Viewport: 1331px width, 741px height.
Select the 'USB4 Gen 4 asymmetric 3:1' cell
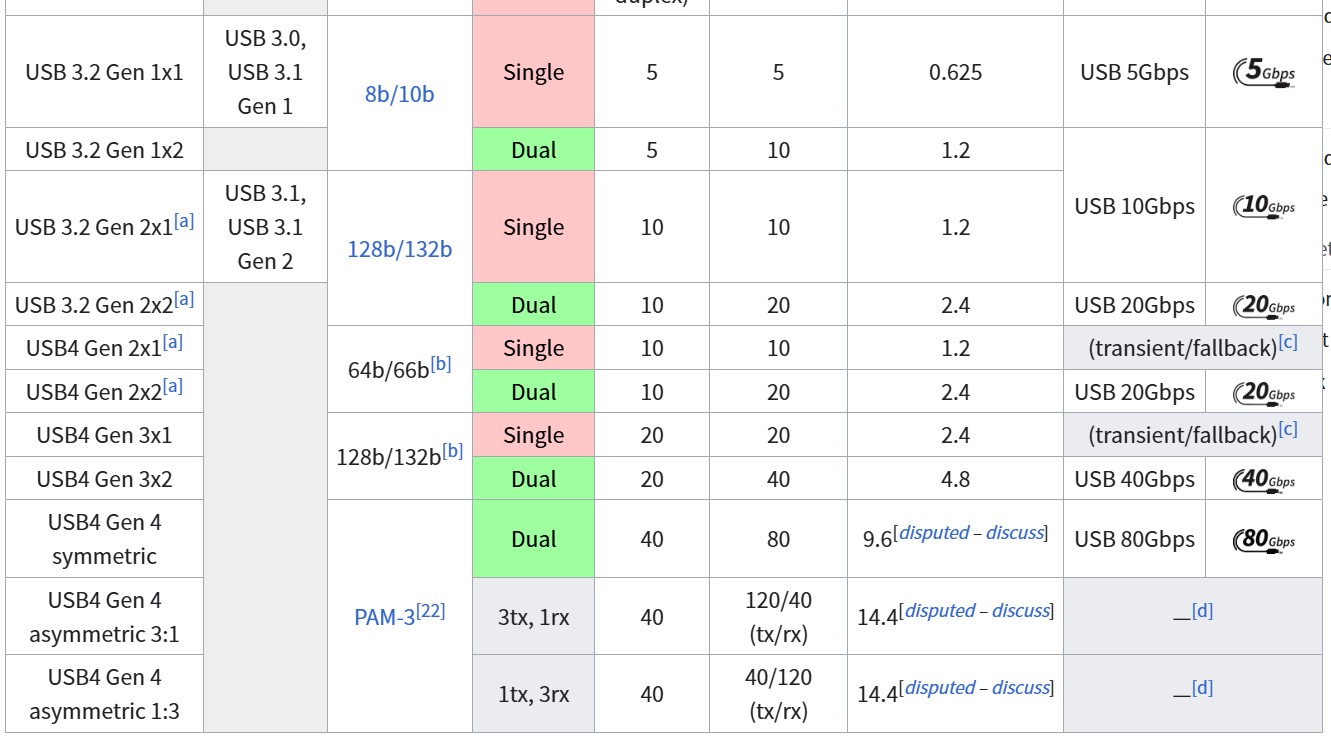tap(104, 617)
